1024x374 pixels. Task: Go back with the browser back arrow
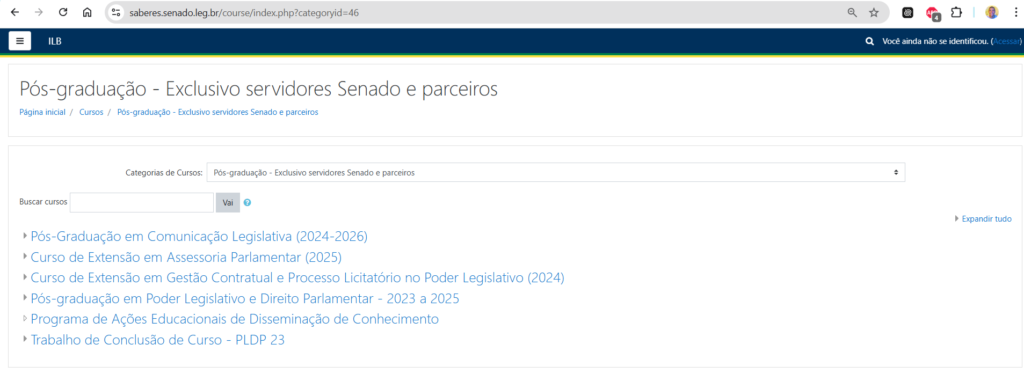click(x=16, y=12)
